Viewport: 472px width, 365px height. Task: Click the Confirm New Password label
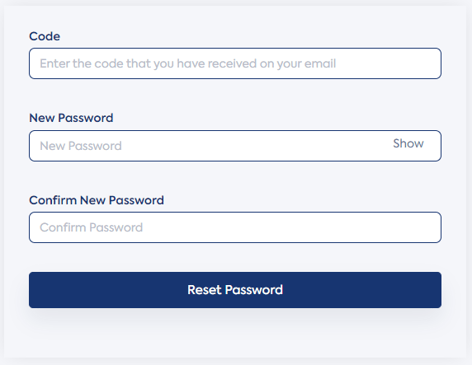(97, 200)
